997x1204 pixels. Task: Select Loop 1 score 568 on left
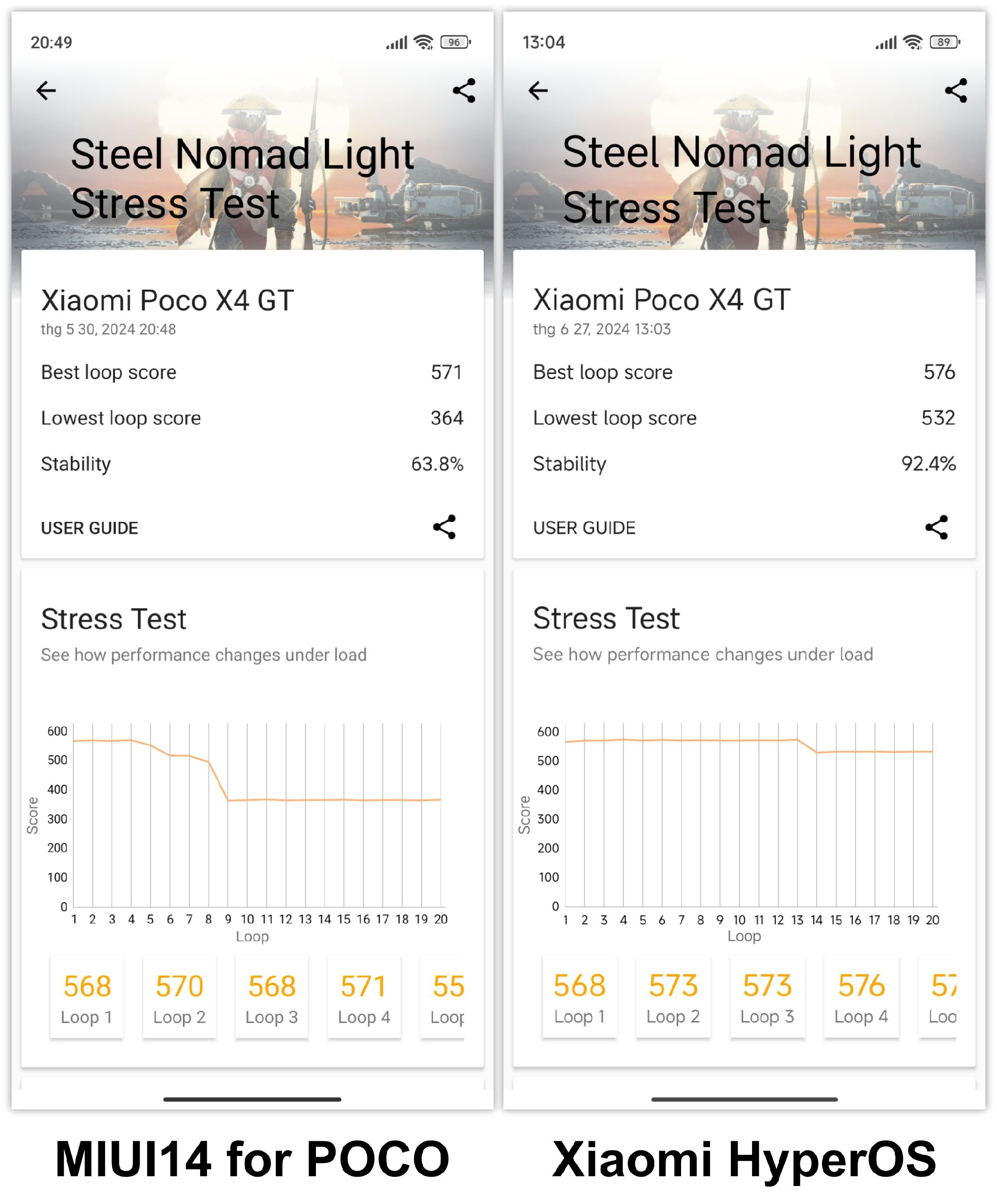pyautogui.click(x=87, y=998)
